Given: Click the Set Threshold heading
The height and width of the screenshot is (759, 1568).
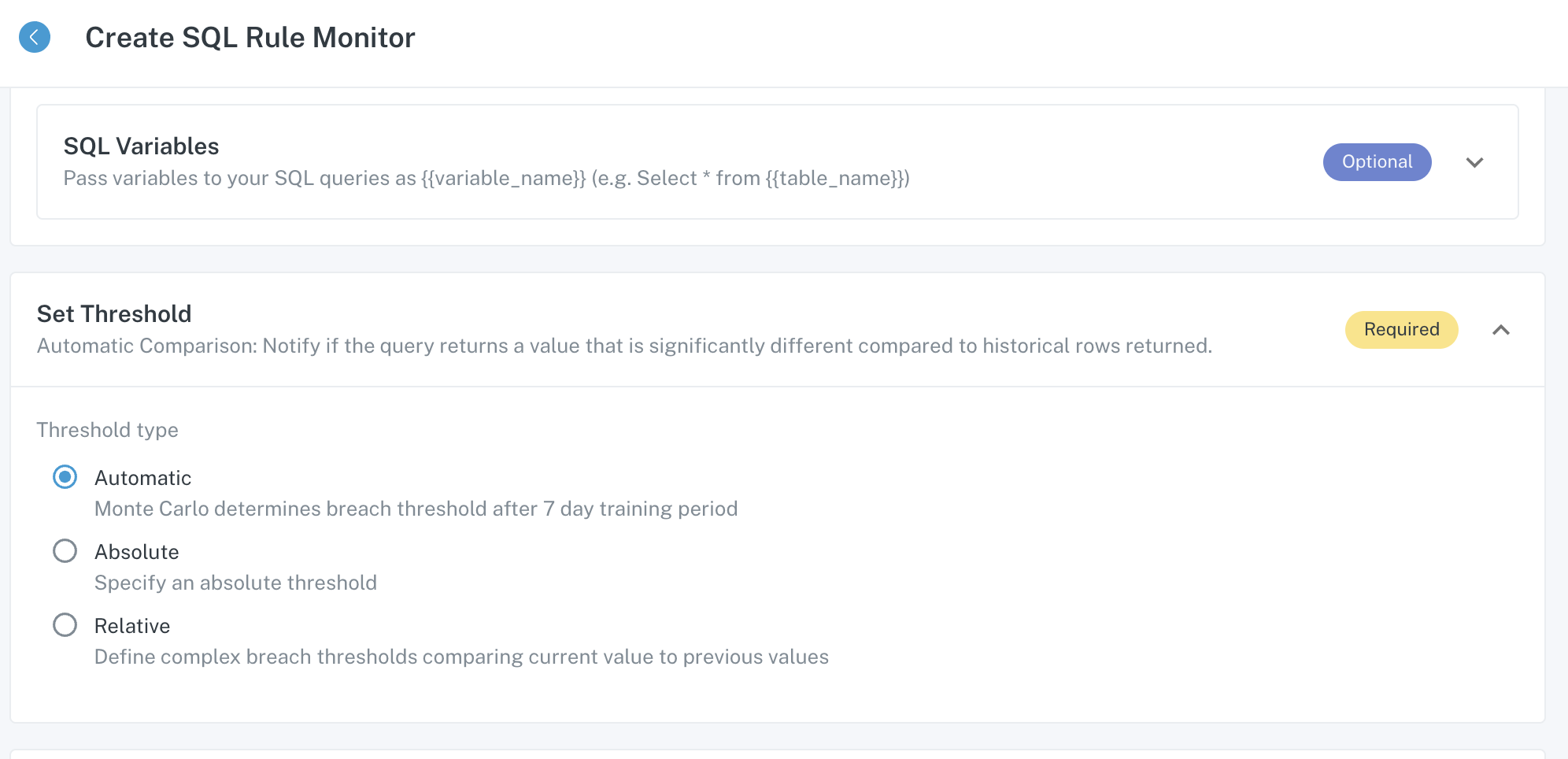Looking at the screenshot, I should [x=114, y=314].
